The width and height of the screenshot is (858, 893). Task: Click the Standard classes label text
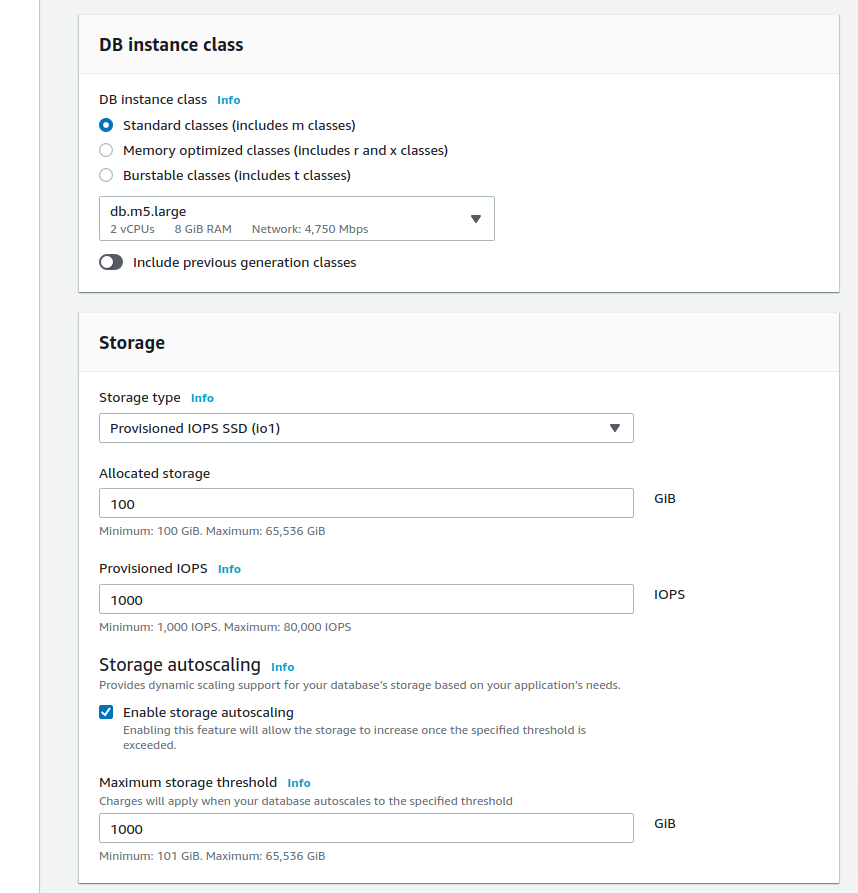pyautogui.click(x=239, y=125)
